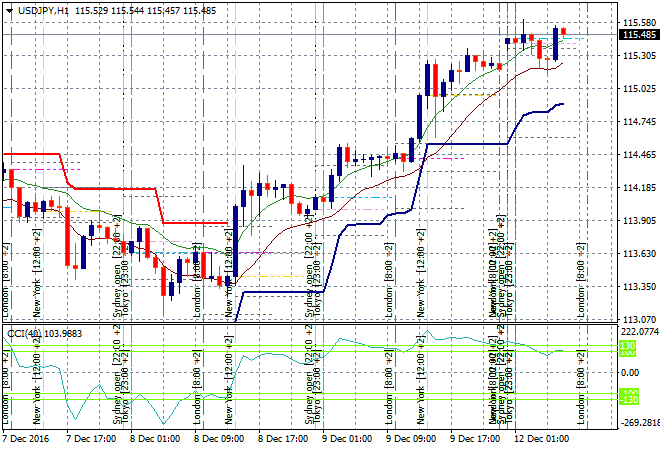The height and width of the screenshot is (450, 660).
Task: Click the USDJPY,H1 chart title text
Action: 40,10
